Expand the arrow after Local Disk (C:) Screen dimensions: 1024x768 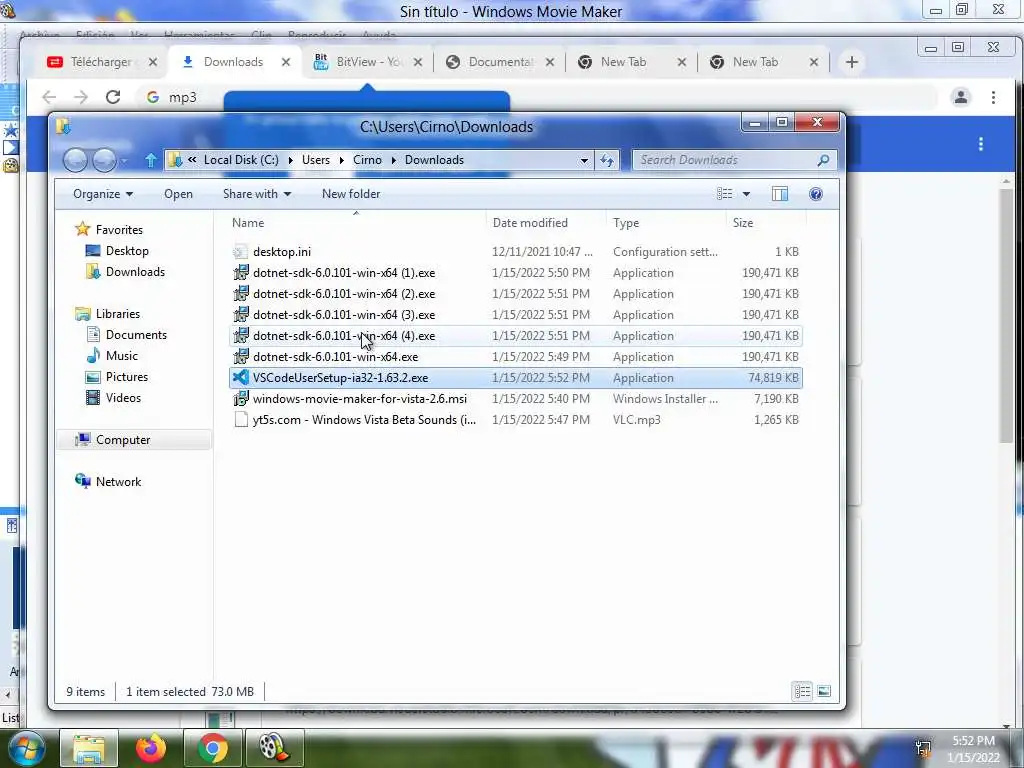pos(291,160)
